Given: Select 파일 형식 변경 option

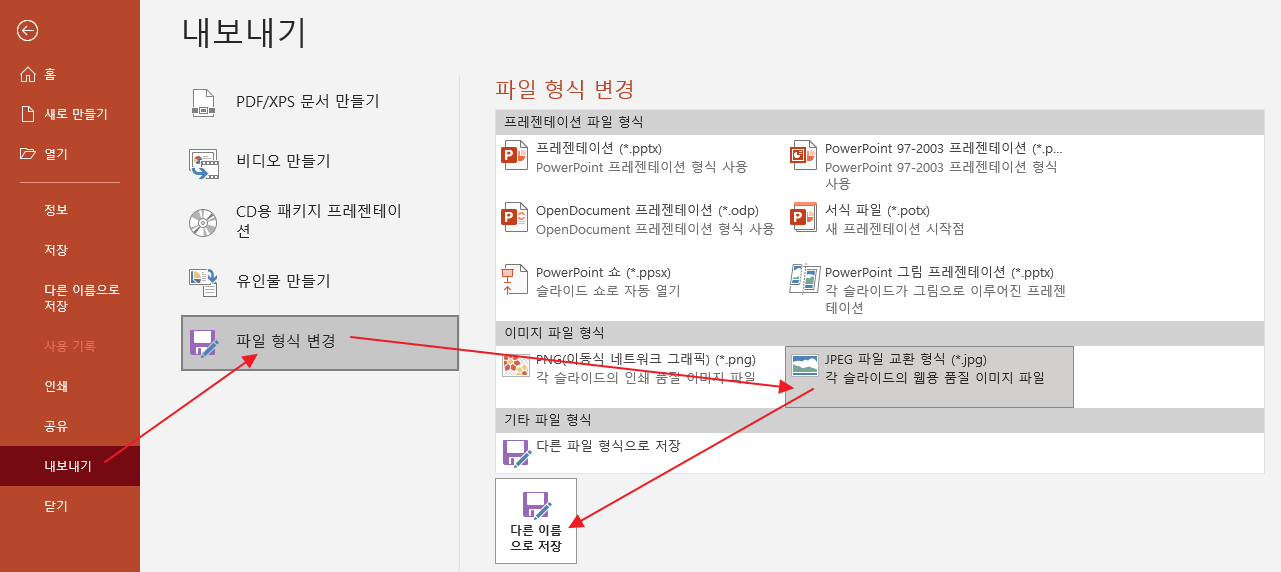Looking at the screenshot, I should pos(320,343).
